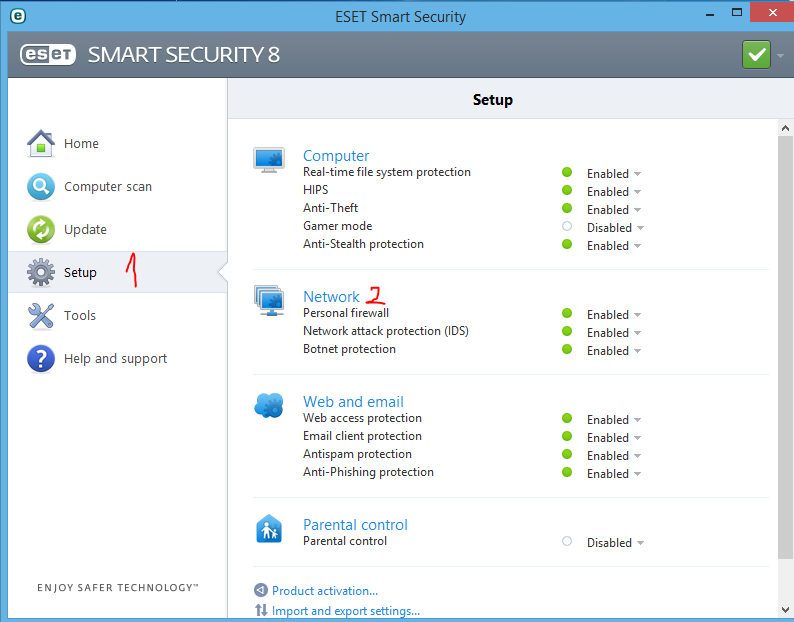Toggle the Gamer mode status indicator
794x622 pixels.
click(x=567, y=227)
